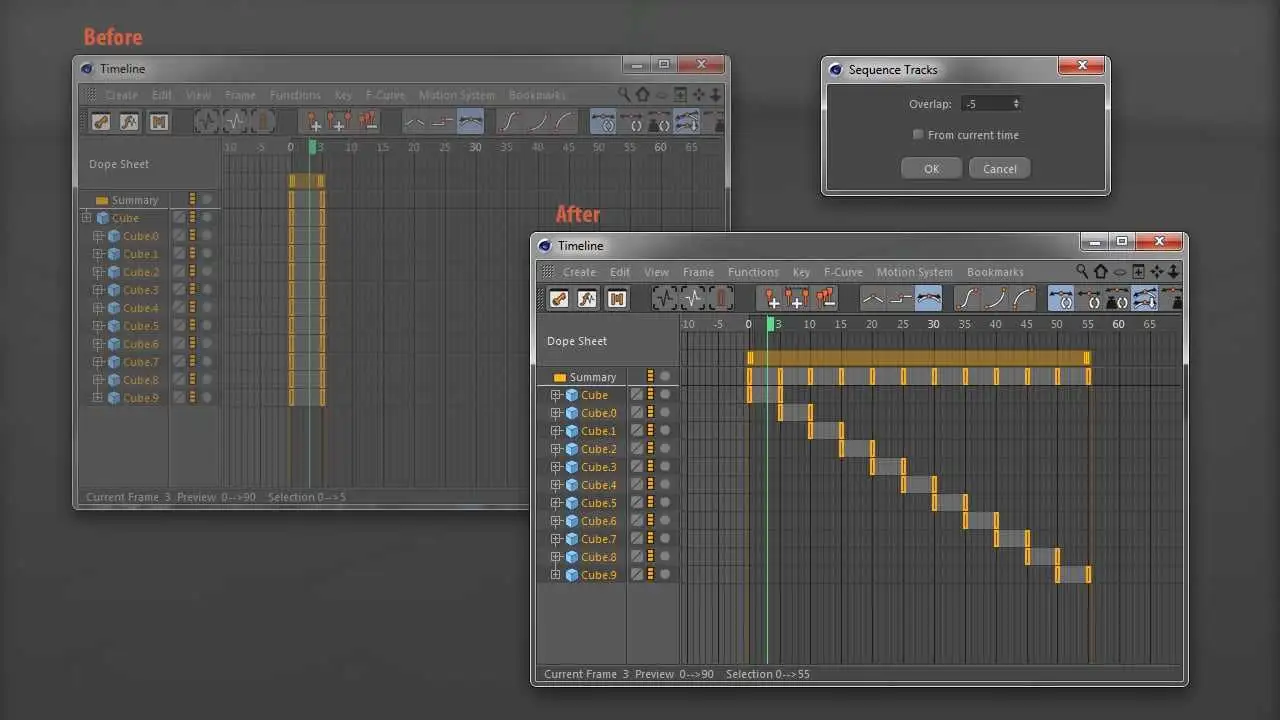Image resolution: width=1280 pixels, height=720 pixels.
Task: Toggle layer square on Cube.3 row in After
Action: click(636, 467)
